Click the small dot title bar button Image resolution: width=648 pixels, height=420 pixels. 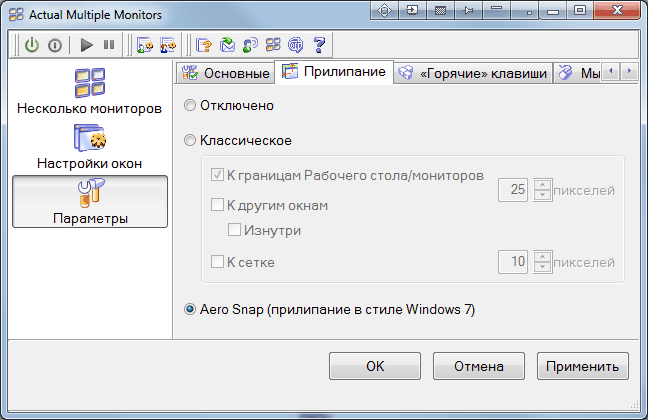click(x=525, y=10)
